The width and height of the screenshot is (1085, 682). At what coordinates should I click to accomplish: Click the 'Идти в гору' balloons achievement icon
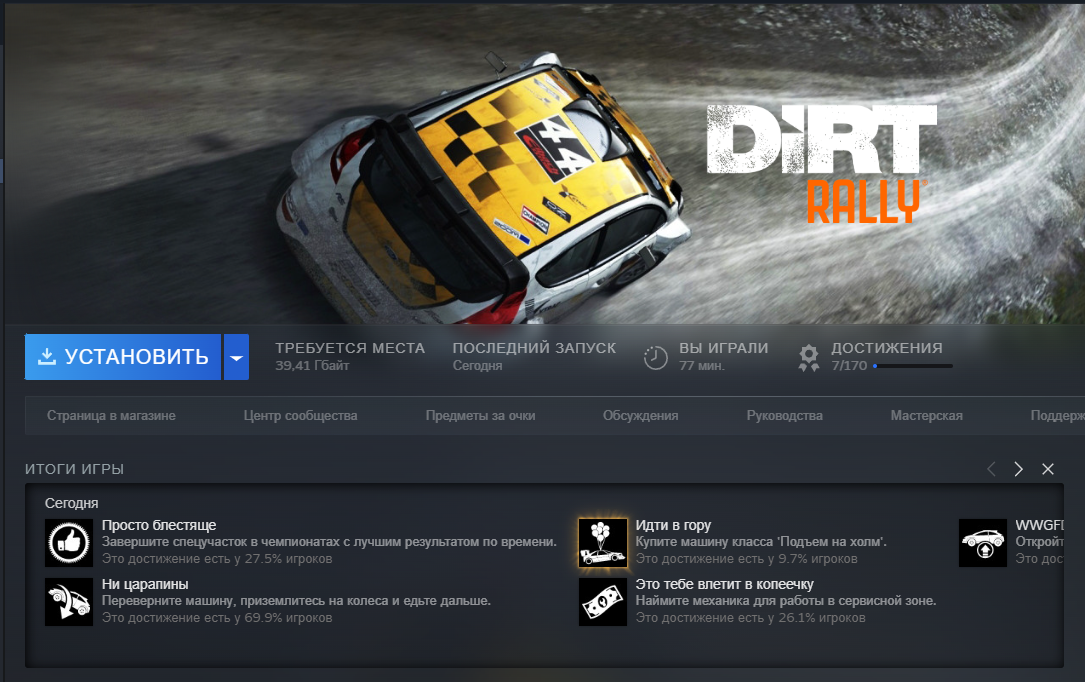click(603, 543)
